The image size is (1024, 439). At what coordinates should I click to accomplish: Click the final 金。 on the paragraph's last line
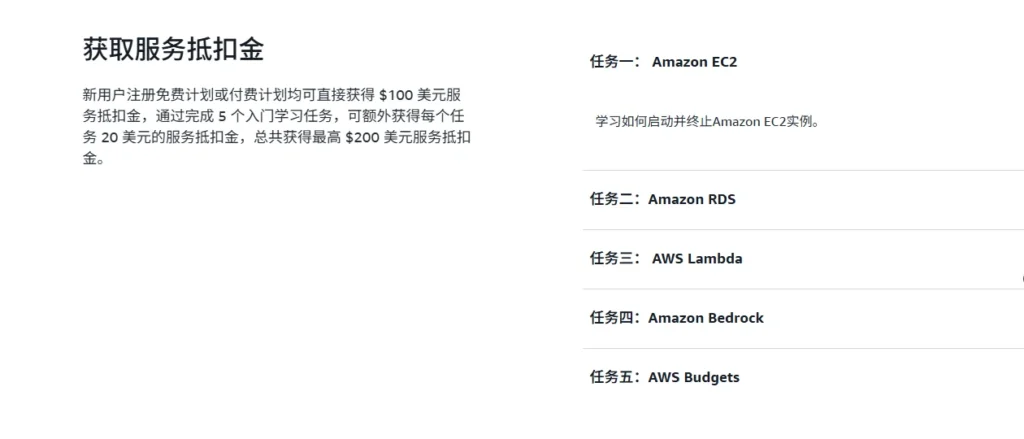pyautogui.click(x=93, y=158)
